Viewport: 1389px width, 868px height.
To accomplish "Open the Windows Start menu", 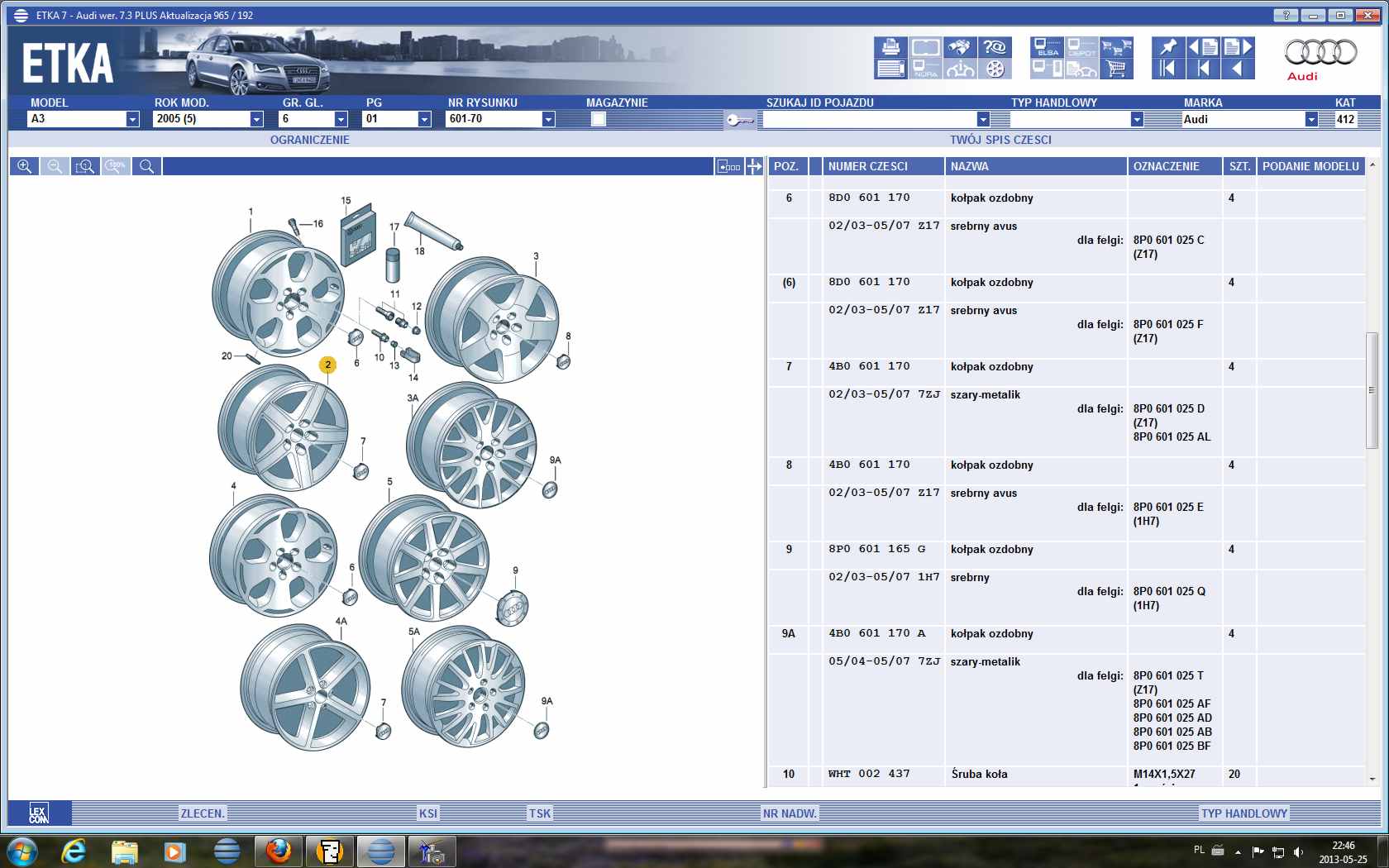I will click(x=21, y=851).
